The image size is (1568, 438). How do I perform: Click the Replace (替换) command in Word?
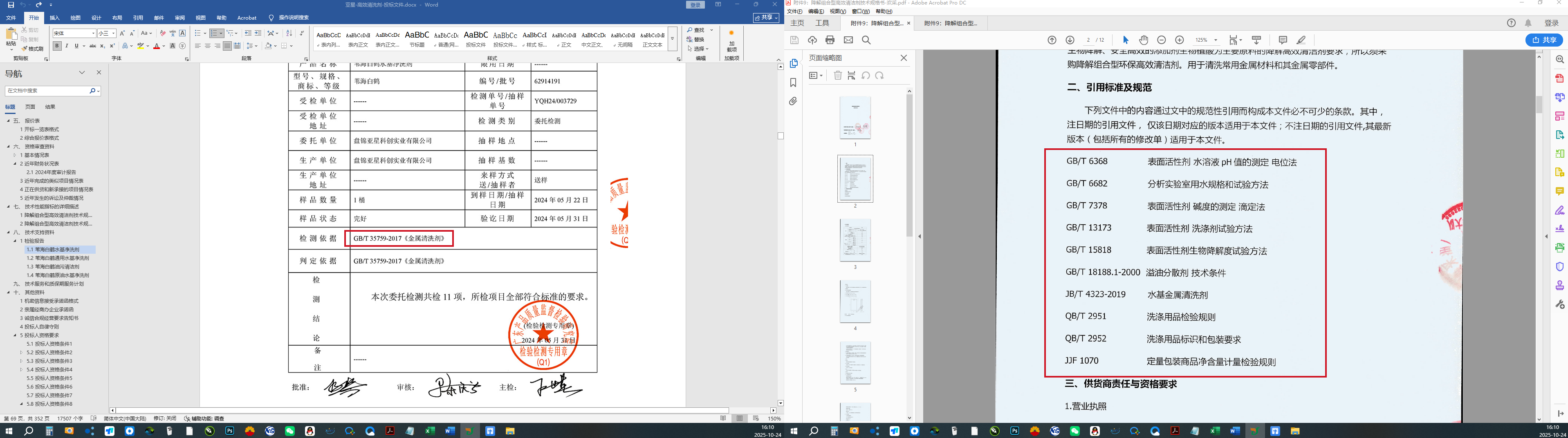tap(695, 40)
